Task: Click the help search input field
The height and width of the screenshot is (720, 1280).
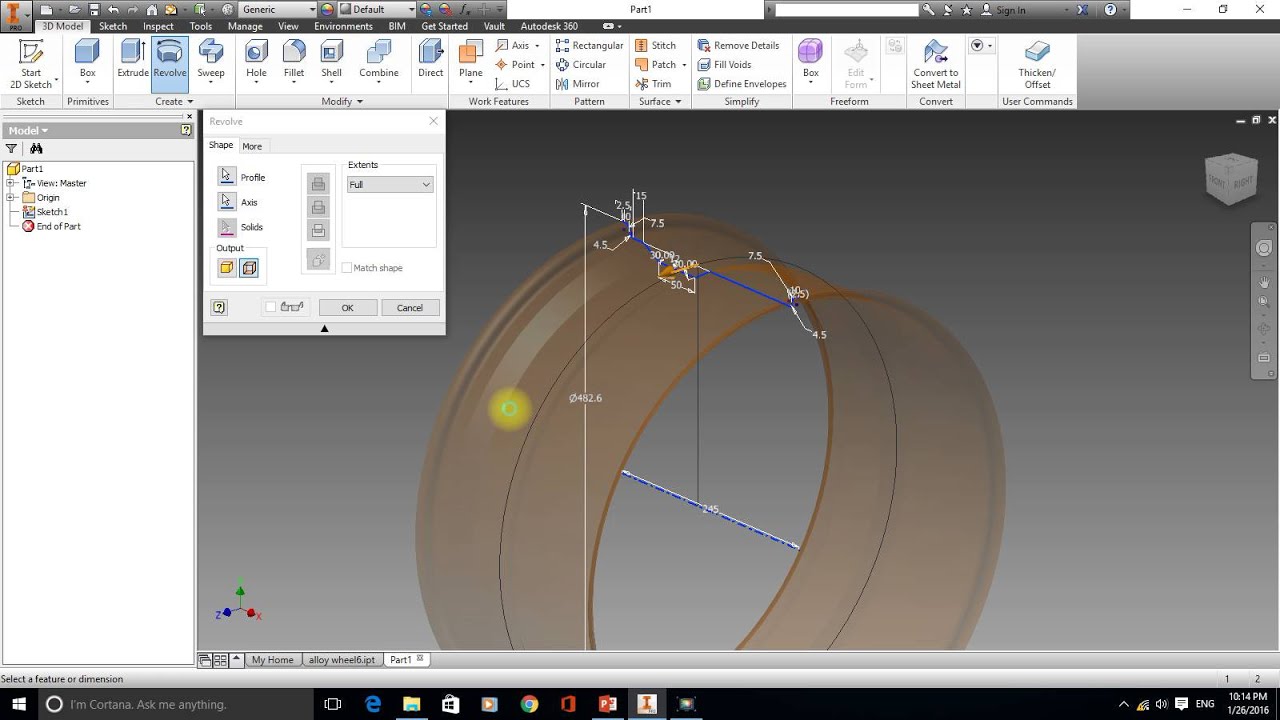Action: tap(846, 9)
